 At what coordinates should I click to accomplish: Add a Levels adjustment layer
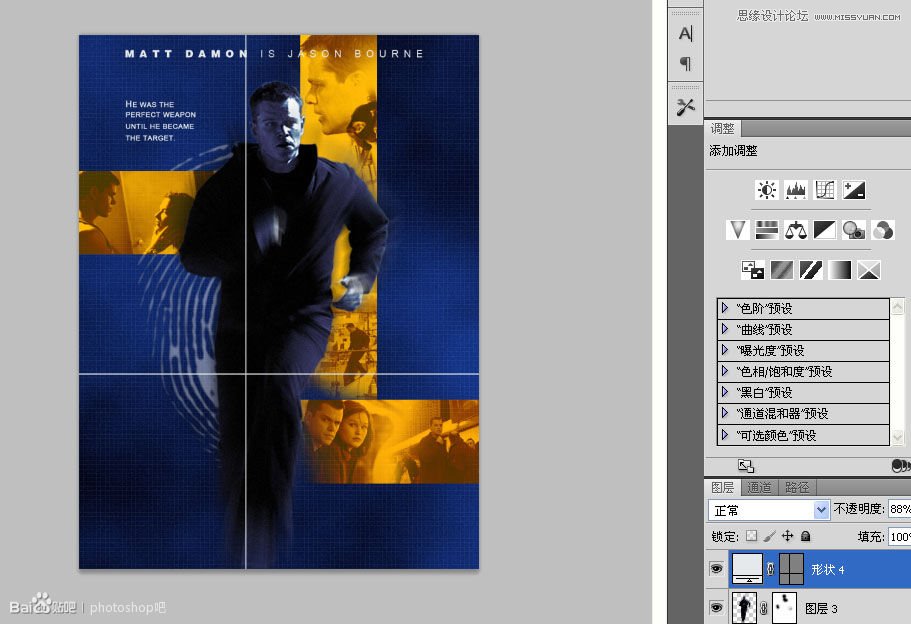(795, 190)
